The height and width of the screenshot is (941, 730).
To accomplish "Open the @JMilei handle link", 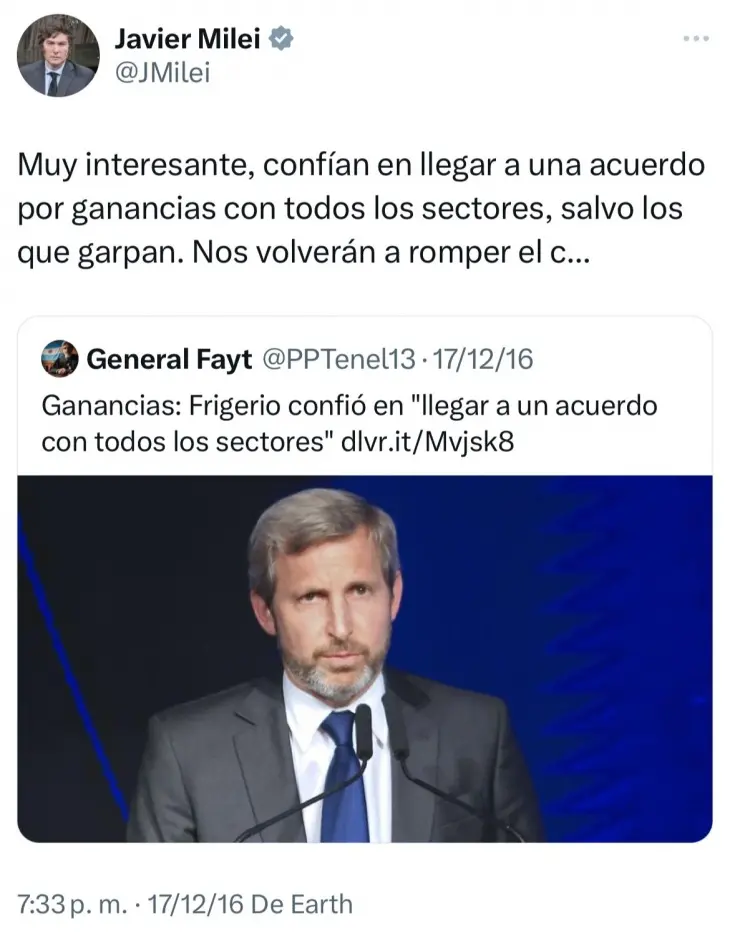I will (162, 73).
